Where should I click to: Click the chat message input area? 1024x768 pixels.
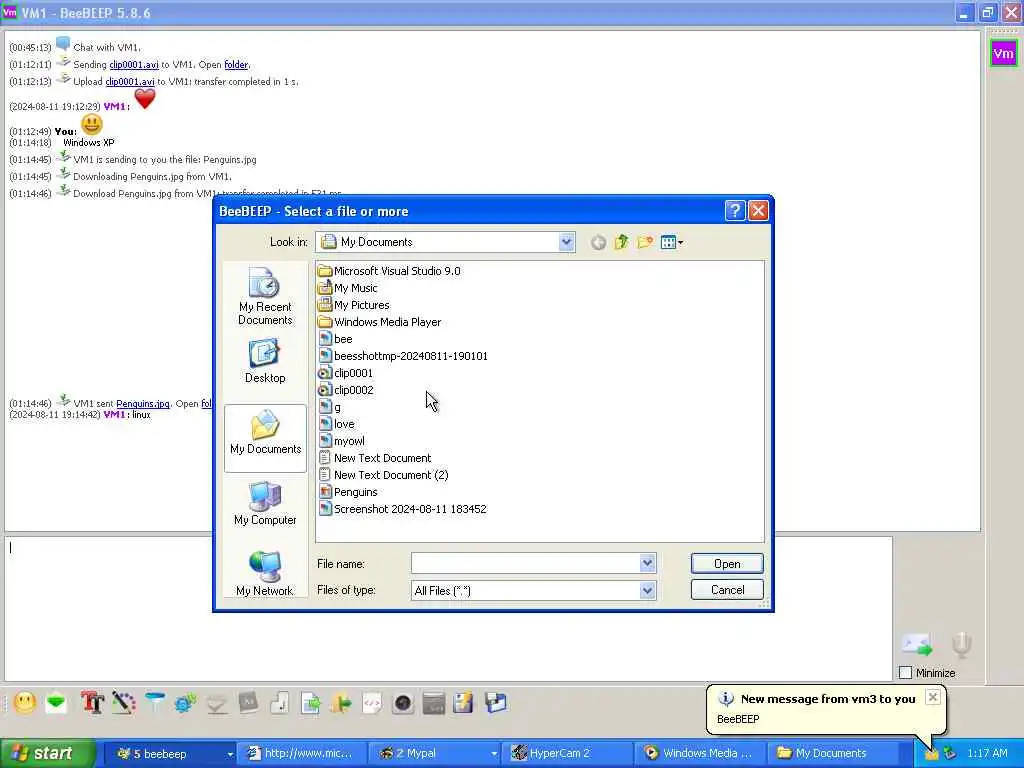(x=448, y=609)
